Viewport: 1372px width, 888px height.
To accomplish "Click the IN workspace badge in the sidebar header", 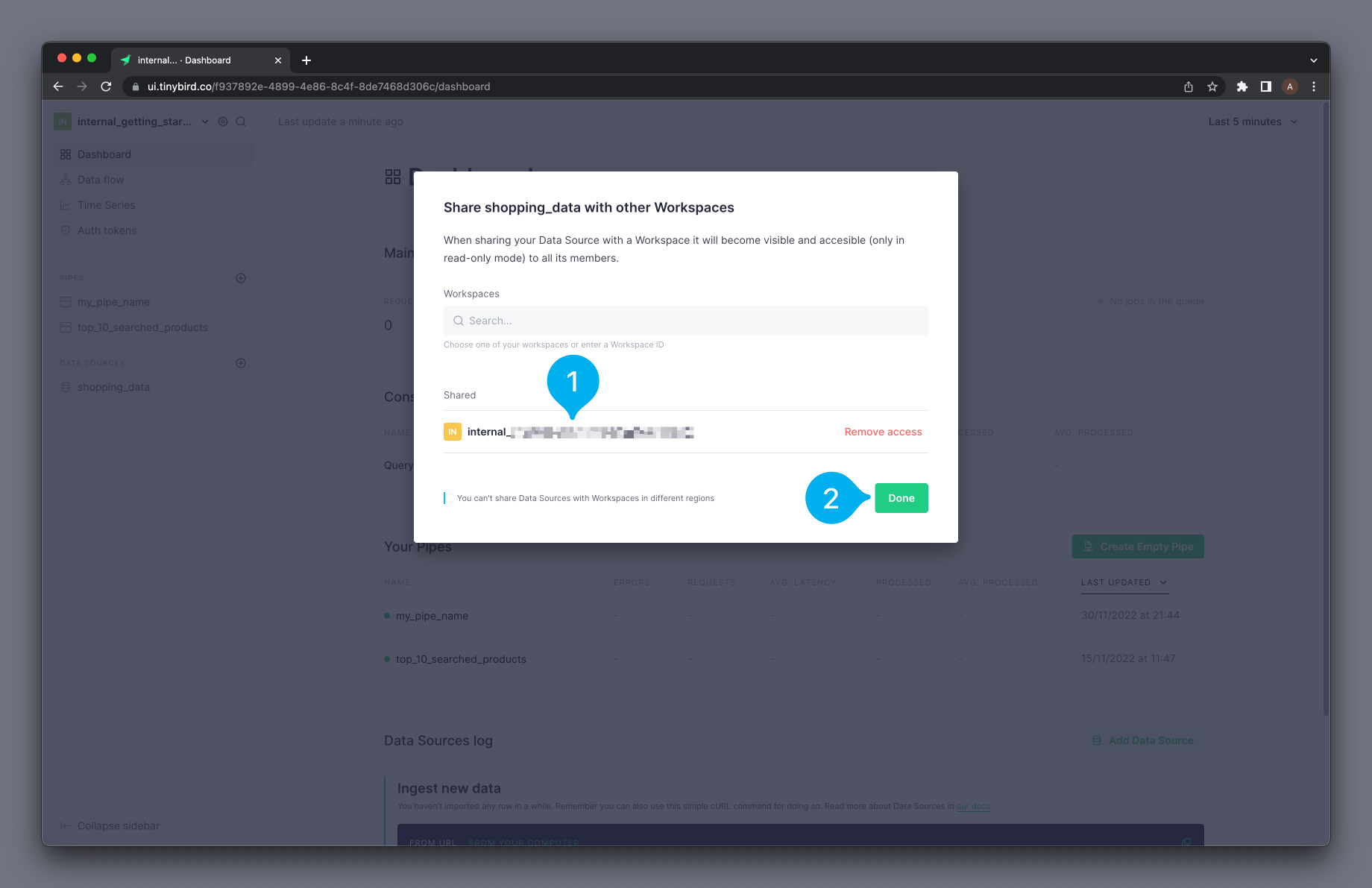I will pyautogui.click(x=63, y=122).
